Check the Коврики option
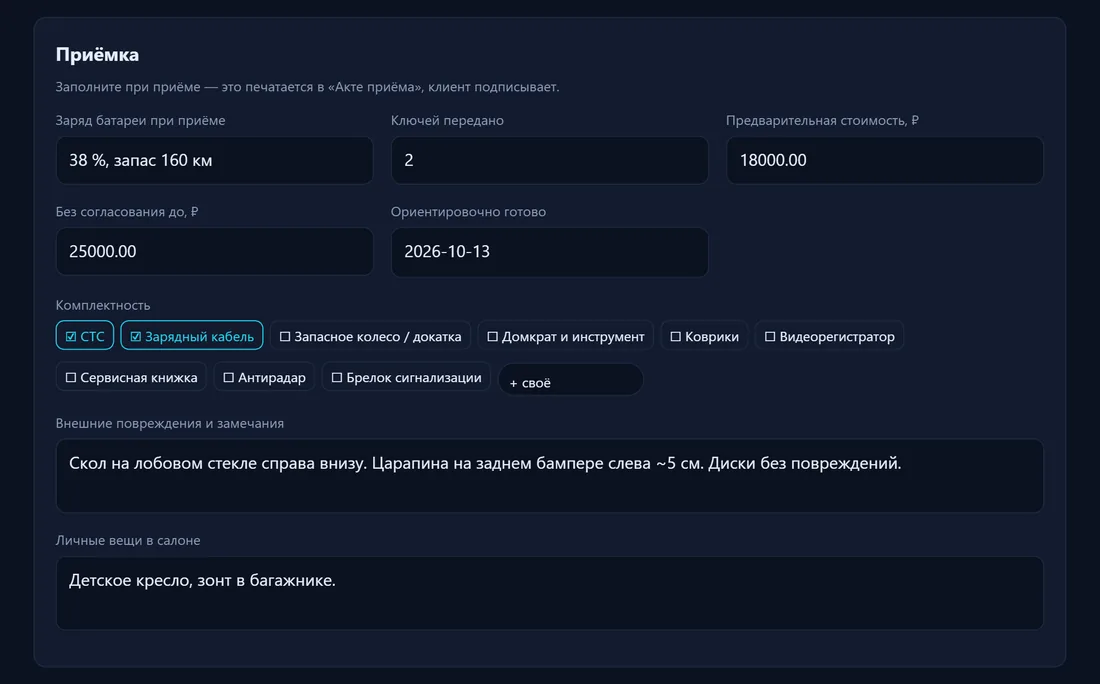This screenshot has height=684, width=1100. click(x=704, y=336)
